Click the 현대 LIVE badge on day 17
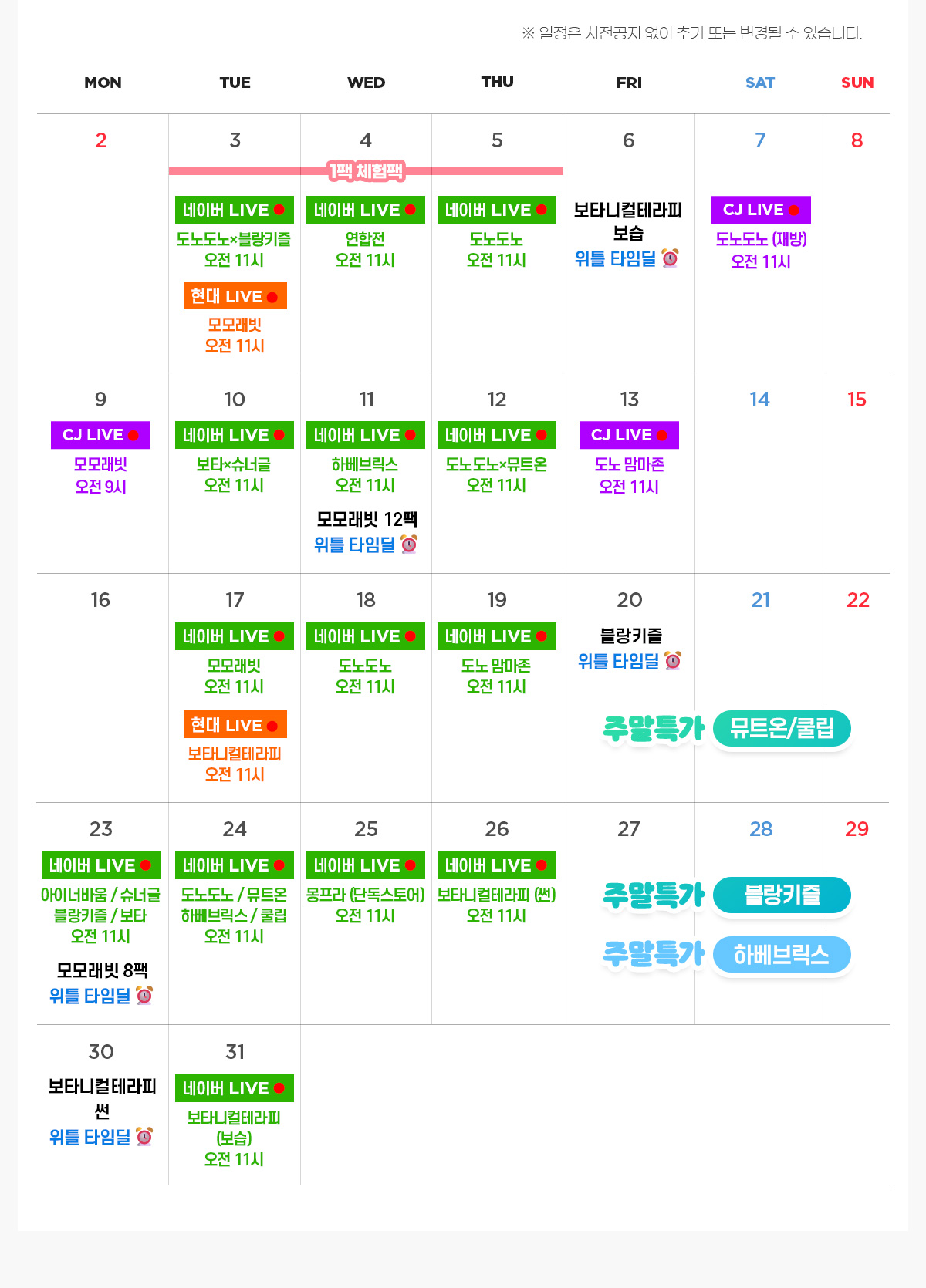Viewport: 926px width, 1288px height. (x=235, y=725)
